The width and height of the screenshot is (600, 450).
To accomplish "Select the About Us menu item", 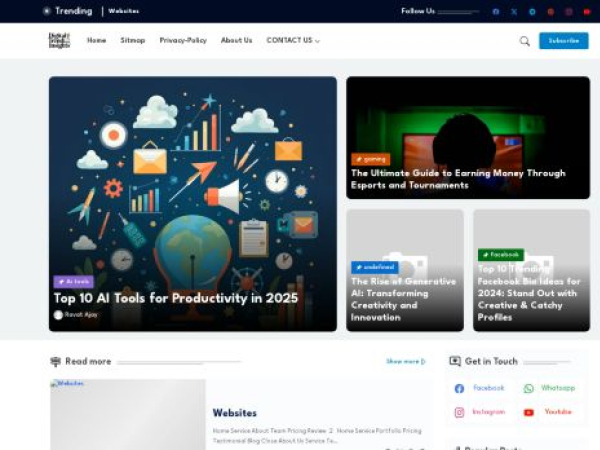I will (236, 41).
